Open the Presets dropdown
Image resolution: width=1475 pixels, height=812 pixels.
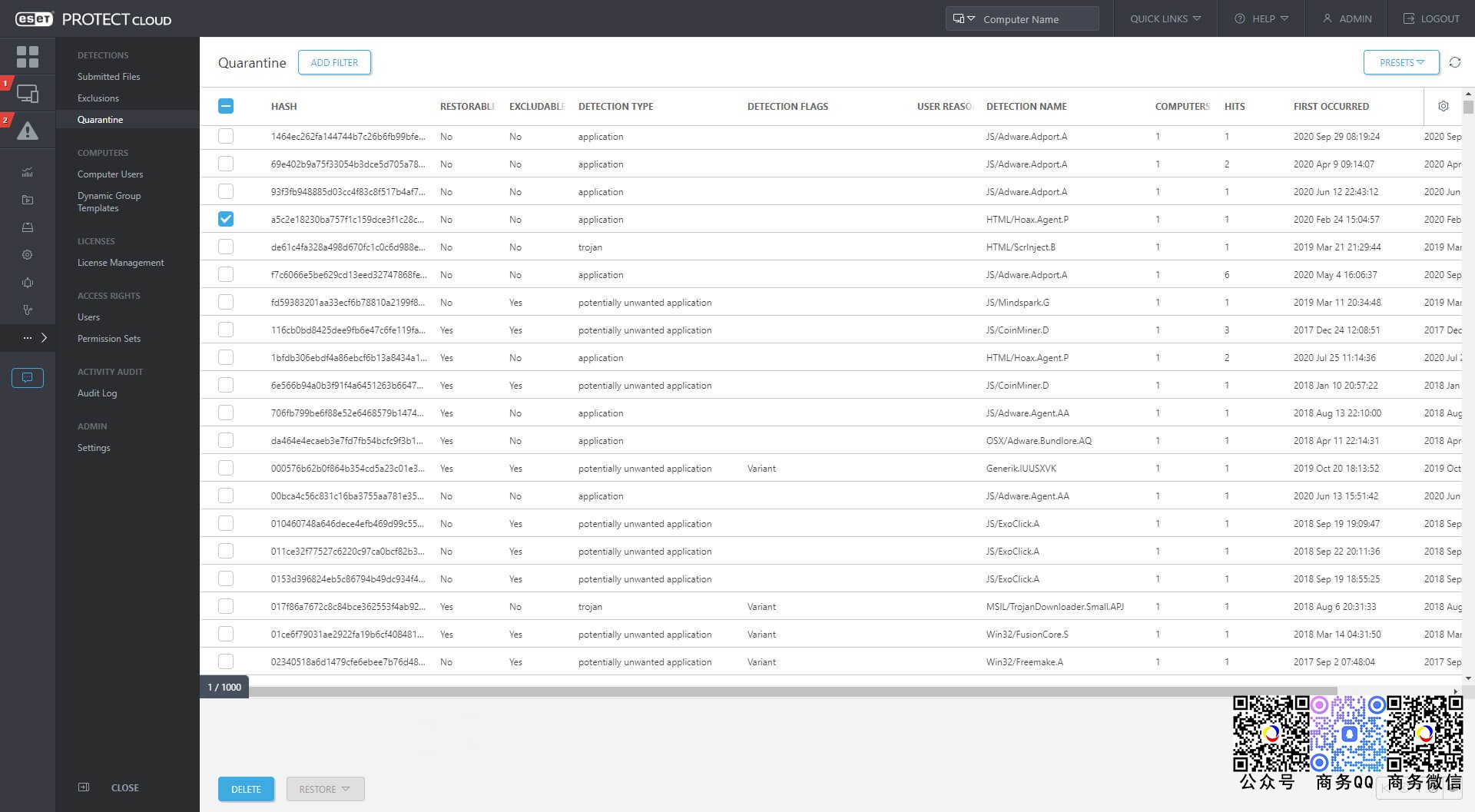tap(1401, 62)
